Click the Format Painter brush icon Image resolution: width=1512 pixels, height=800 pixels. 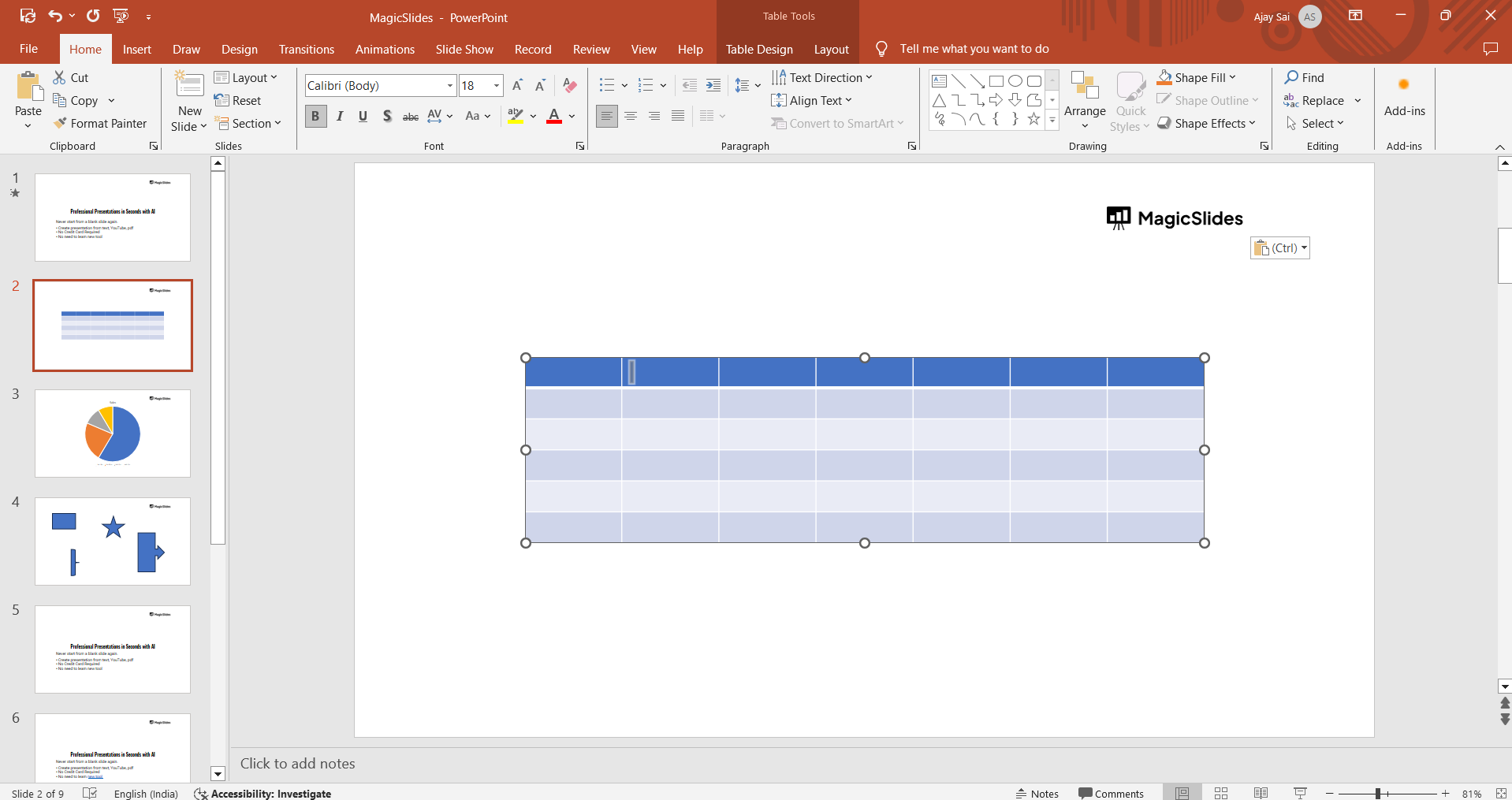pos(60,124)
